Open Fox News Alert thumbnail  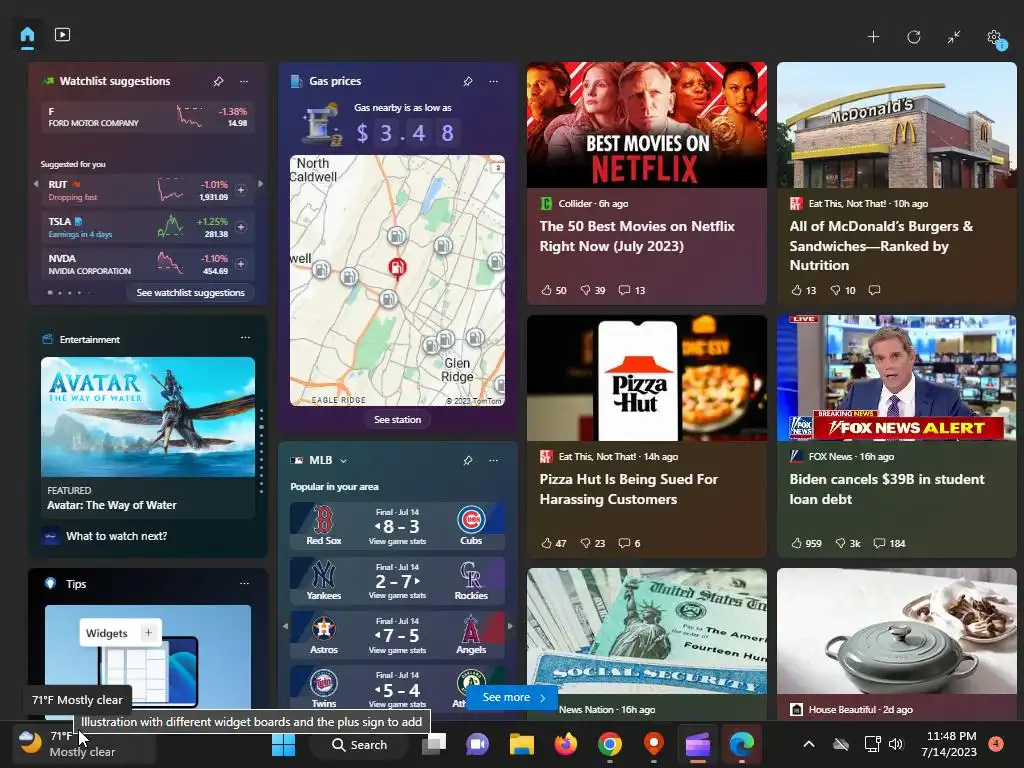[x=897, y=378]
